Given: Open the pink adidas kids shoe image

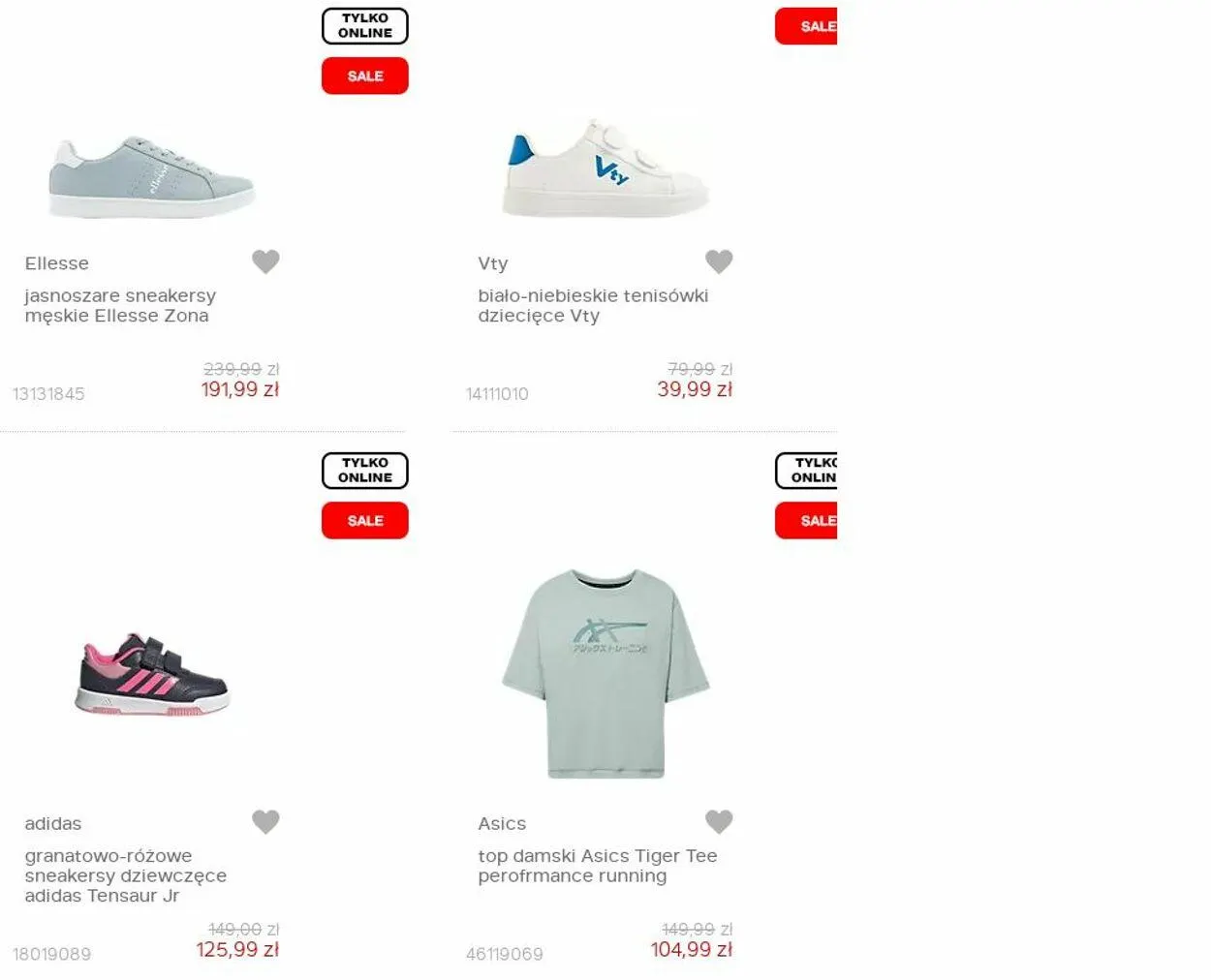Looking at the screenshot, I should (x=152, y=674).
